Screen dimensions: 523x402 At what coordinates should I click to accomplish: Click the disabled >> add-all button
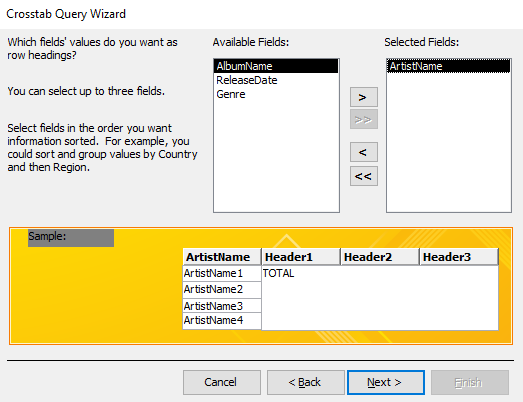click(x=364, y=119)
